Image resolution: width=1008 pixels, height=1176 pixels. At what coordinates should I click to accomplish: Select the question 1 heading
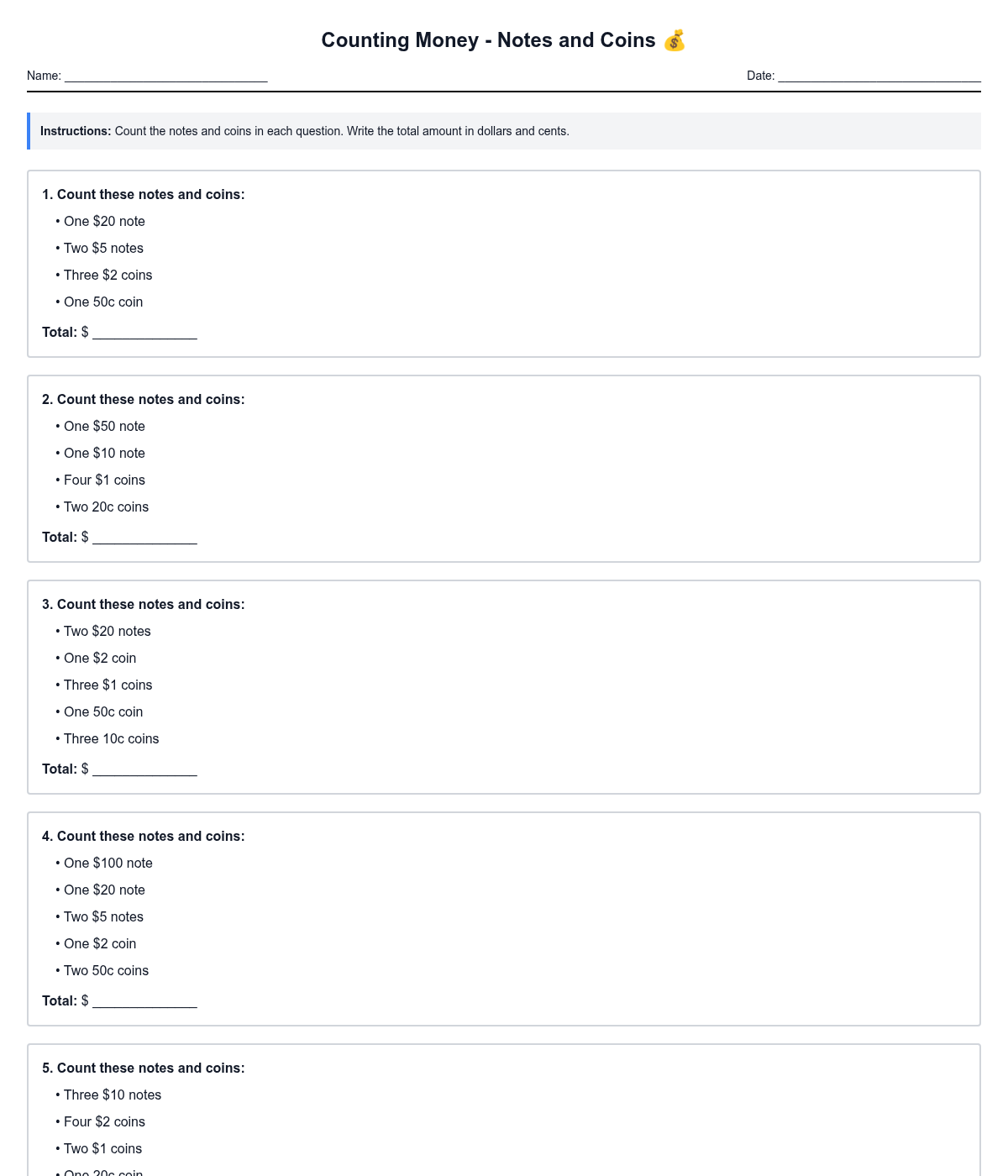pyautogui.click(x=144, y=195)
